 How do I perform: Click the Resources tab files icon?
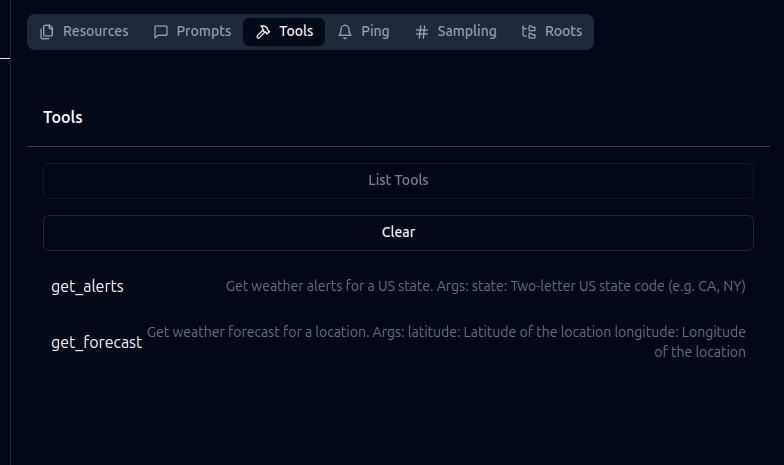[47, 32]
